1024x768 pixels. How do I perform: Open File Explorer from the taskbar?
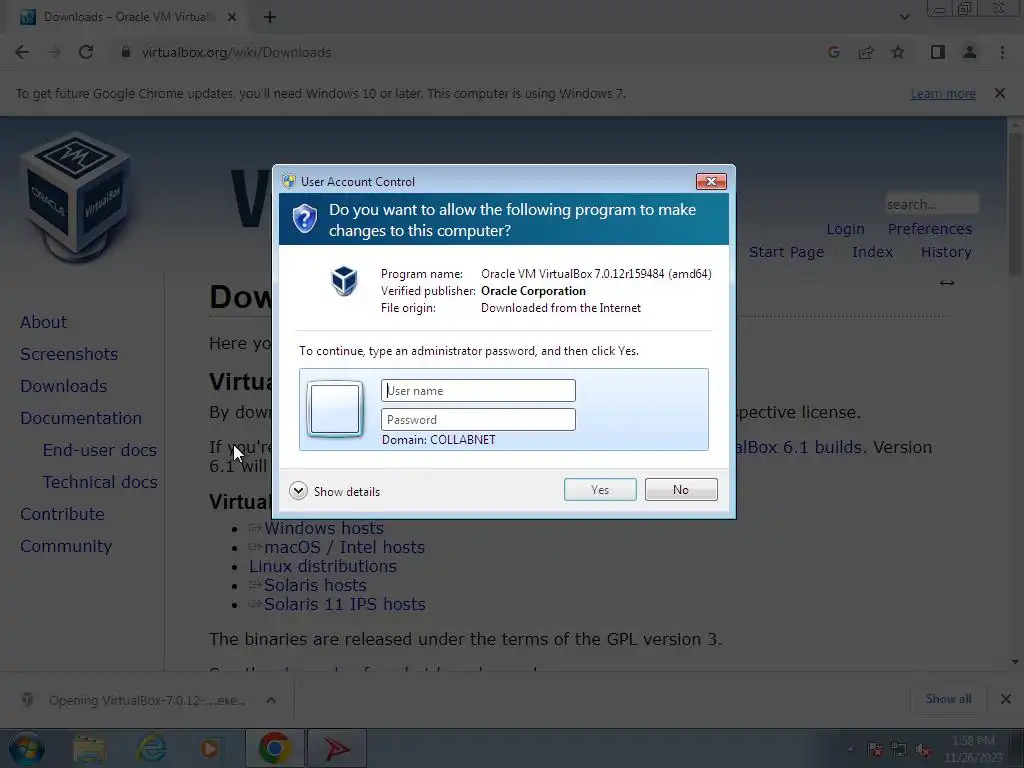[x=89, y=748]
